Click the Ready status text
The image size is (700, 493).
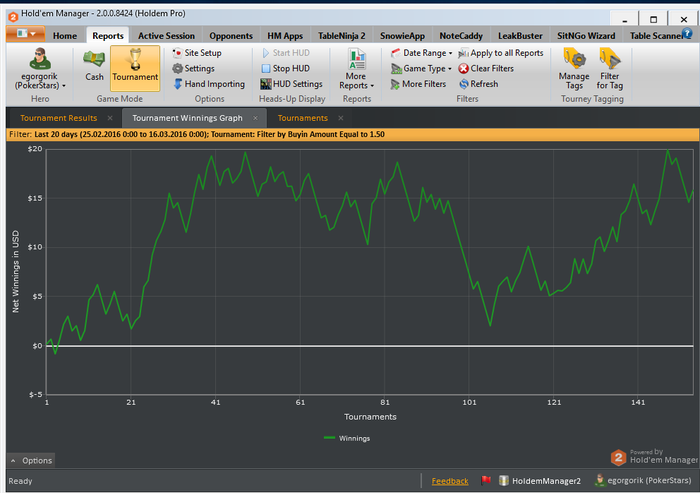[x=20, y=481]
